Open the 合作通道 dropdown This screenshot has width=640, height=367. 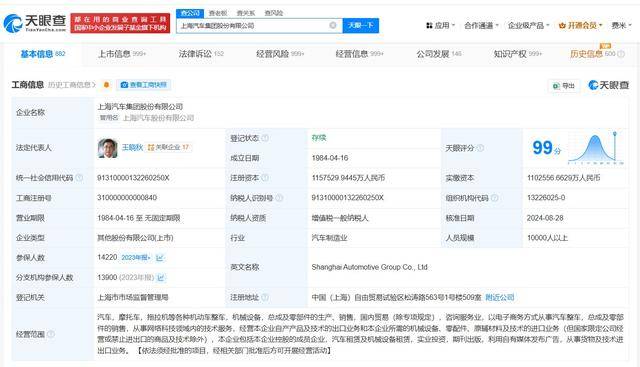[x=481, y=25]
